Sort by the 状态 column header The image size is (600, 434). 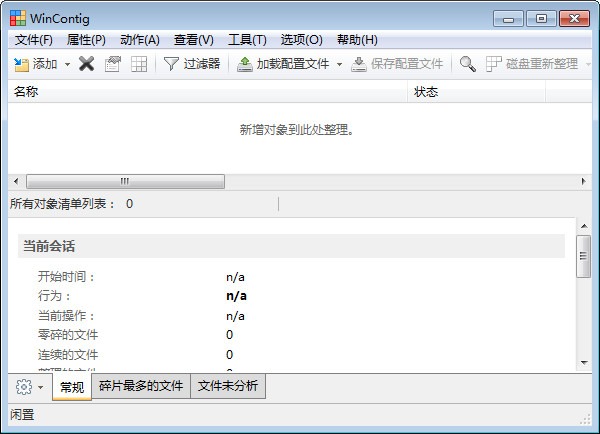476,91
